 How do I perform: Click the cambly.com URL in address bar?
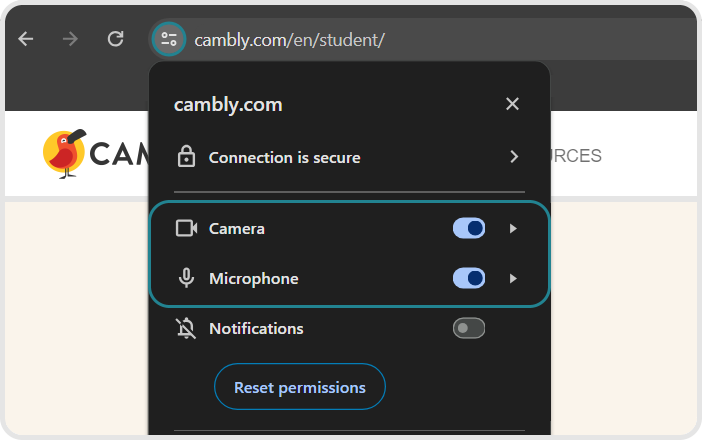tap(289, 40)
